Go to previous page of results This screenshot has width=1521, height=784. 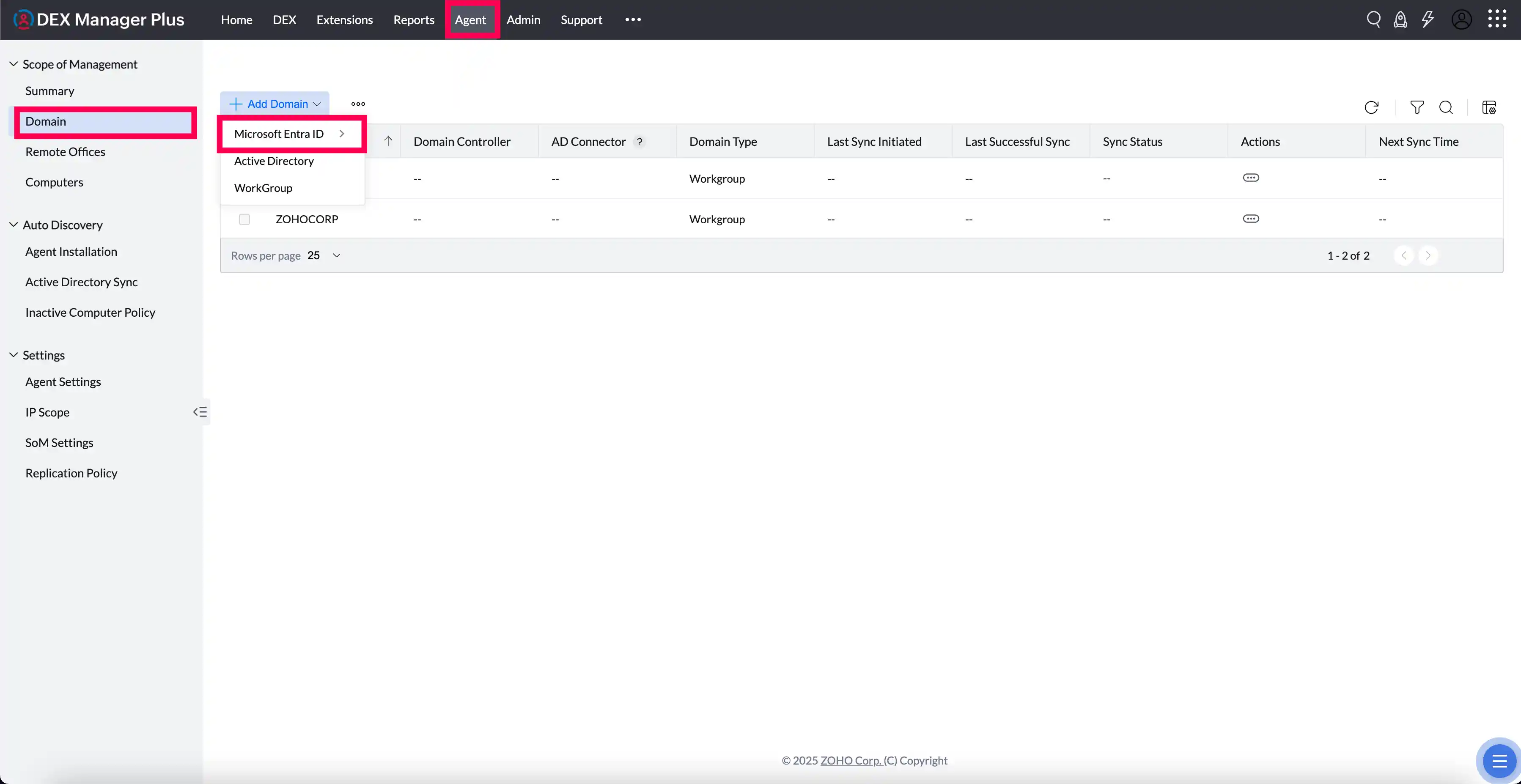1403,255
